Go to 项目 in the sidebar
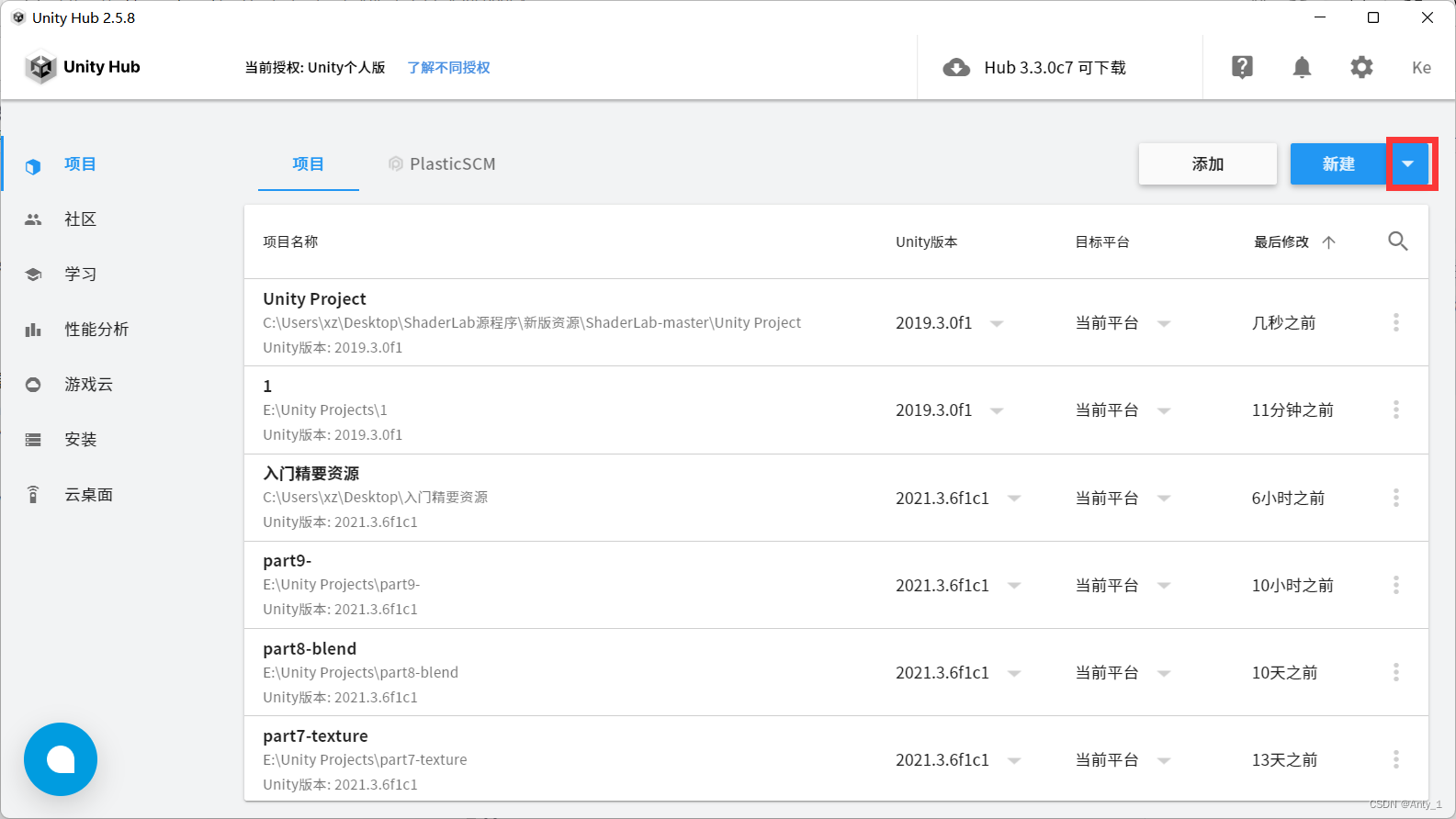The height and width of the screenshot is (819, 1456). click(80, 164)
